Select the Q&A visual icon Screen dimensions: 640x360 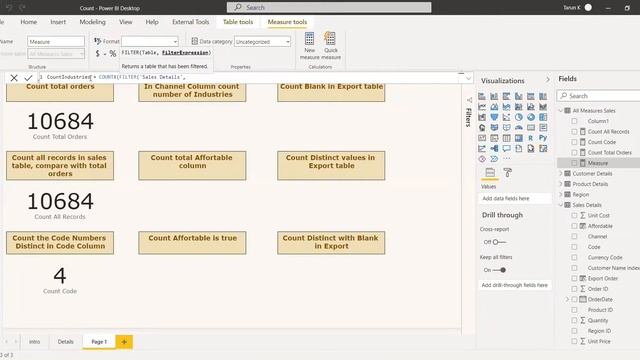point(507,149)
